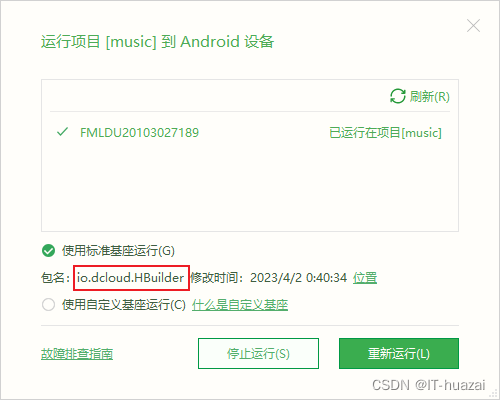Click the green 重新运行(L) rerun button
The image size is (500, 400).
coord(399,353)
